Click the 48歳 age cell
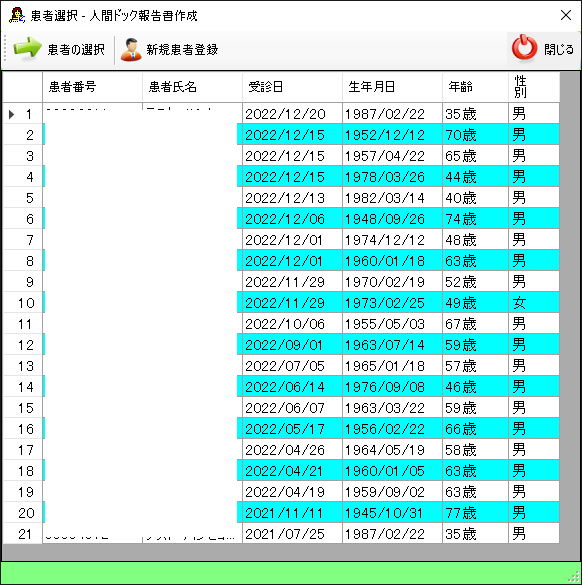 476,240
